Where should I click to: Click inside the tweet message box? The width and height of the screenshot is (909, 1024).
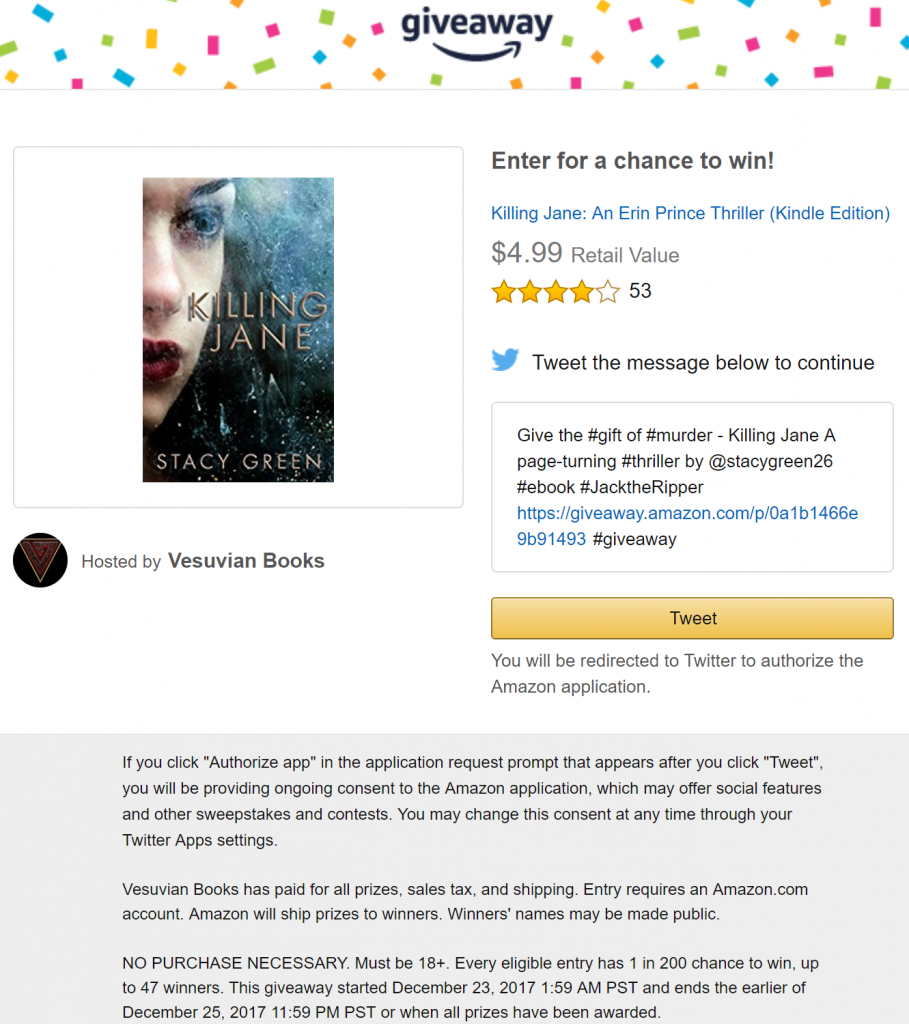[x=692, y=487]
